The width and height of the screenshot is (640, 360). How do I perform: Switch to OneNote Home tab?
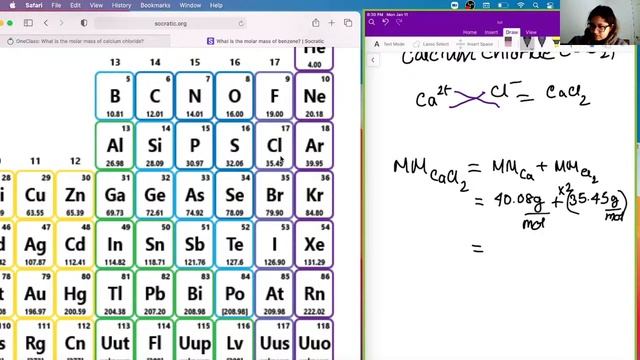pos(470,32)
